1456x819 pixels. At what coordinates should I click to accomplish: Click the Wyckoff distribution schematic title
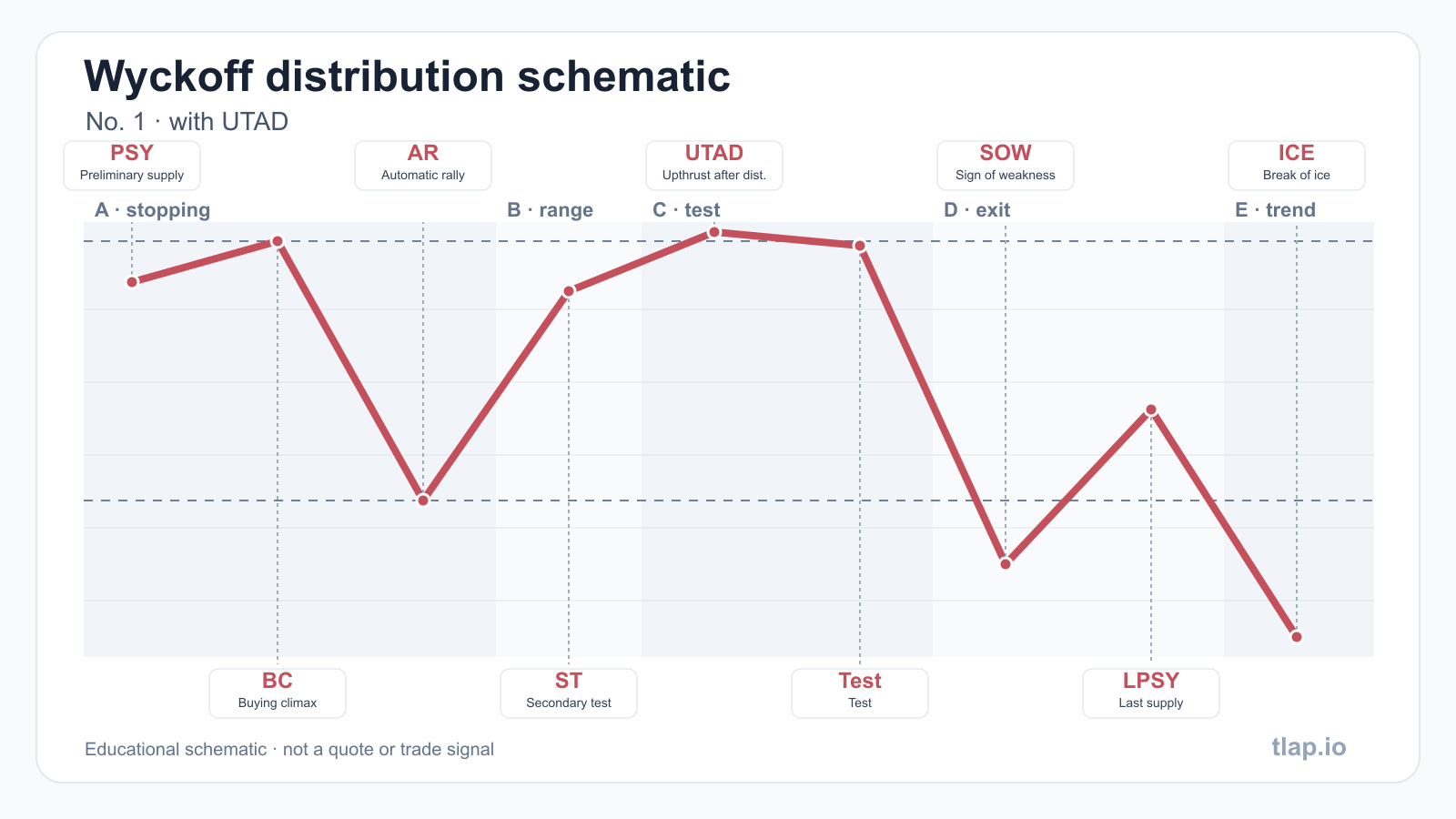point(407,76)
